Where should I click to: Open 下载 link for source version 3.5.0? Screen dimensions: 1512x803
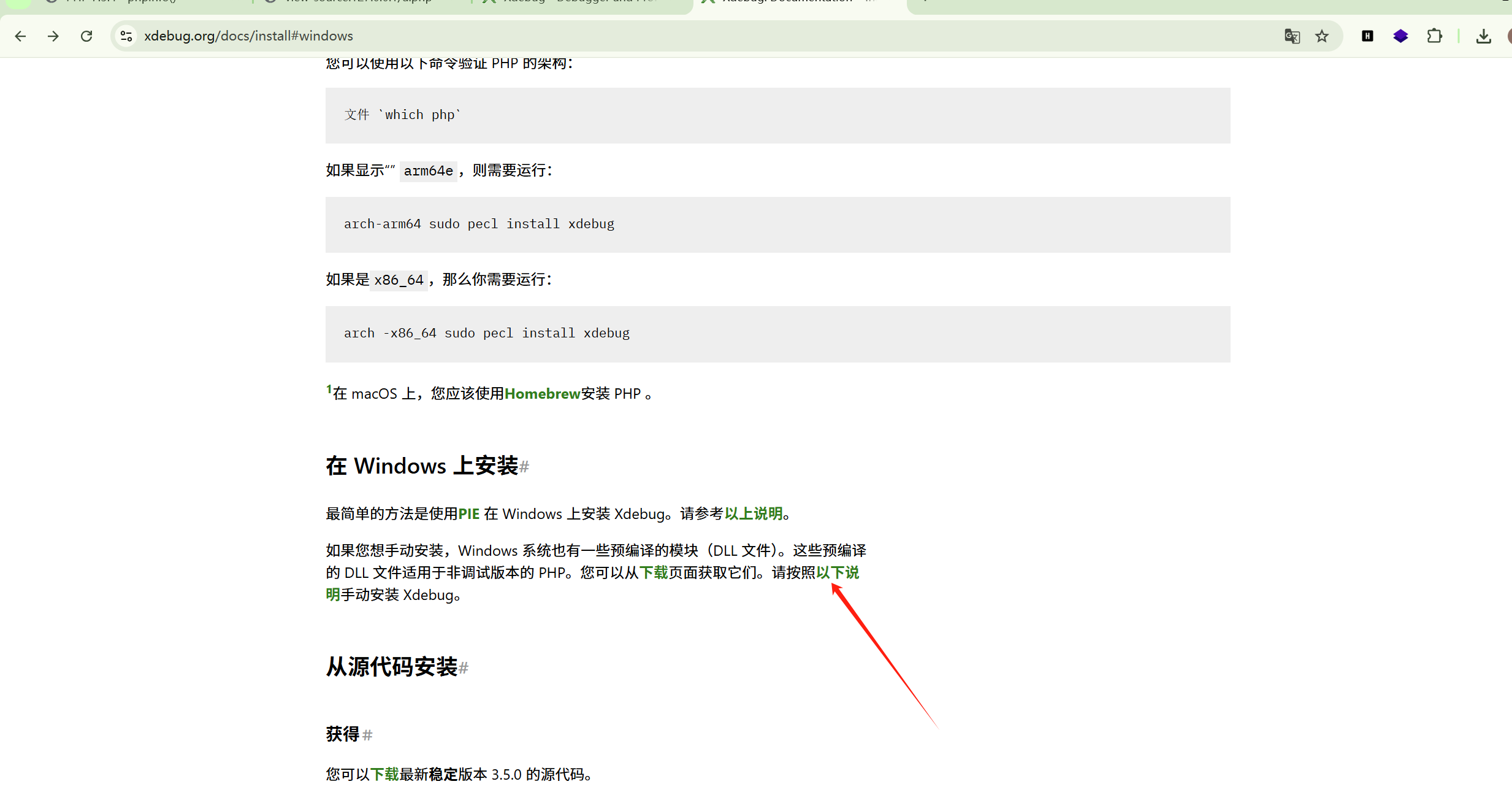click(384, 775)
